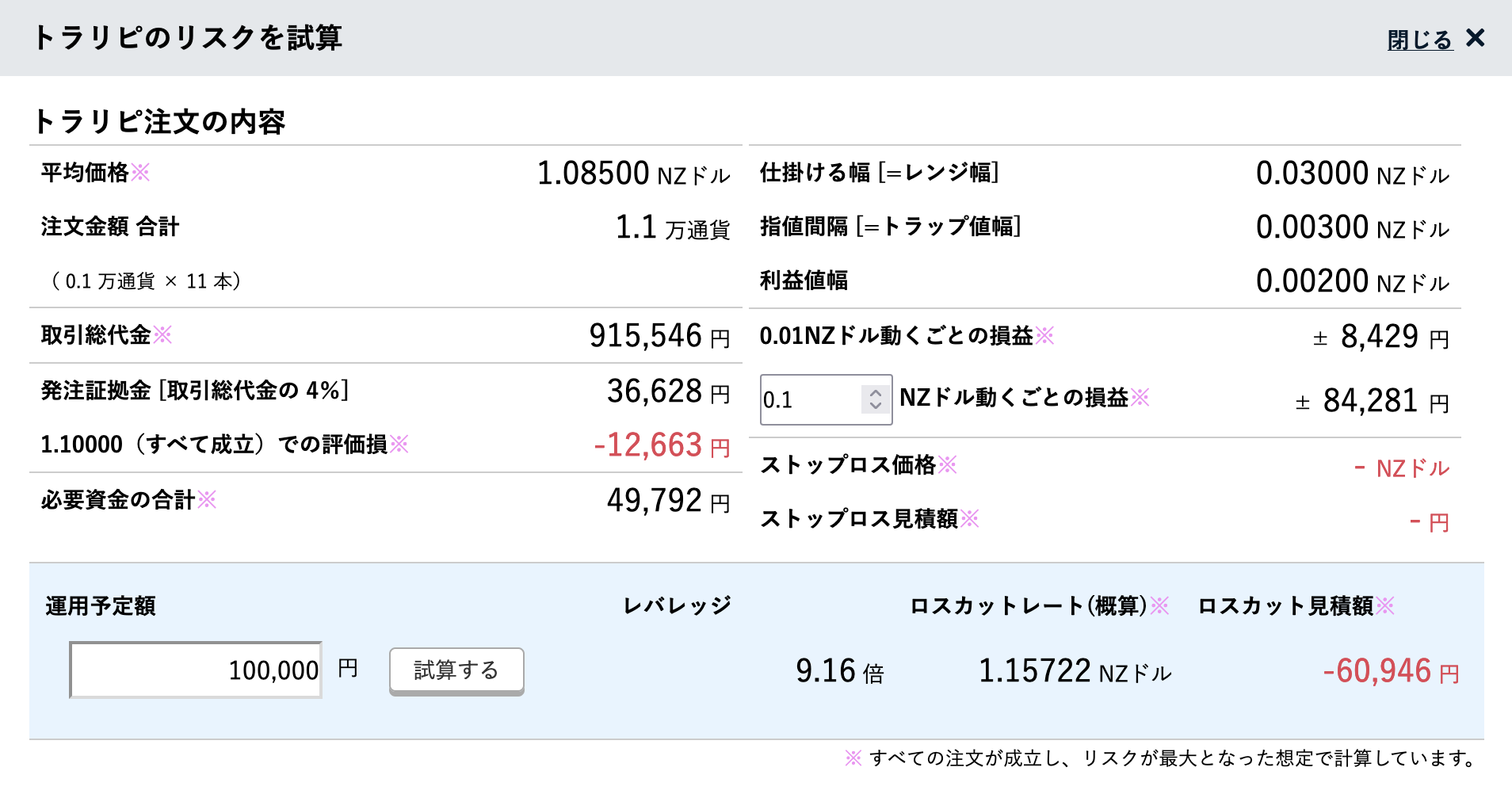Click the ※ mark beside the 0.1 NZドル動くごとの損益 label
The image size is (1512, 794).
pyautogui.click(x=1140, y=397)
